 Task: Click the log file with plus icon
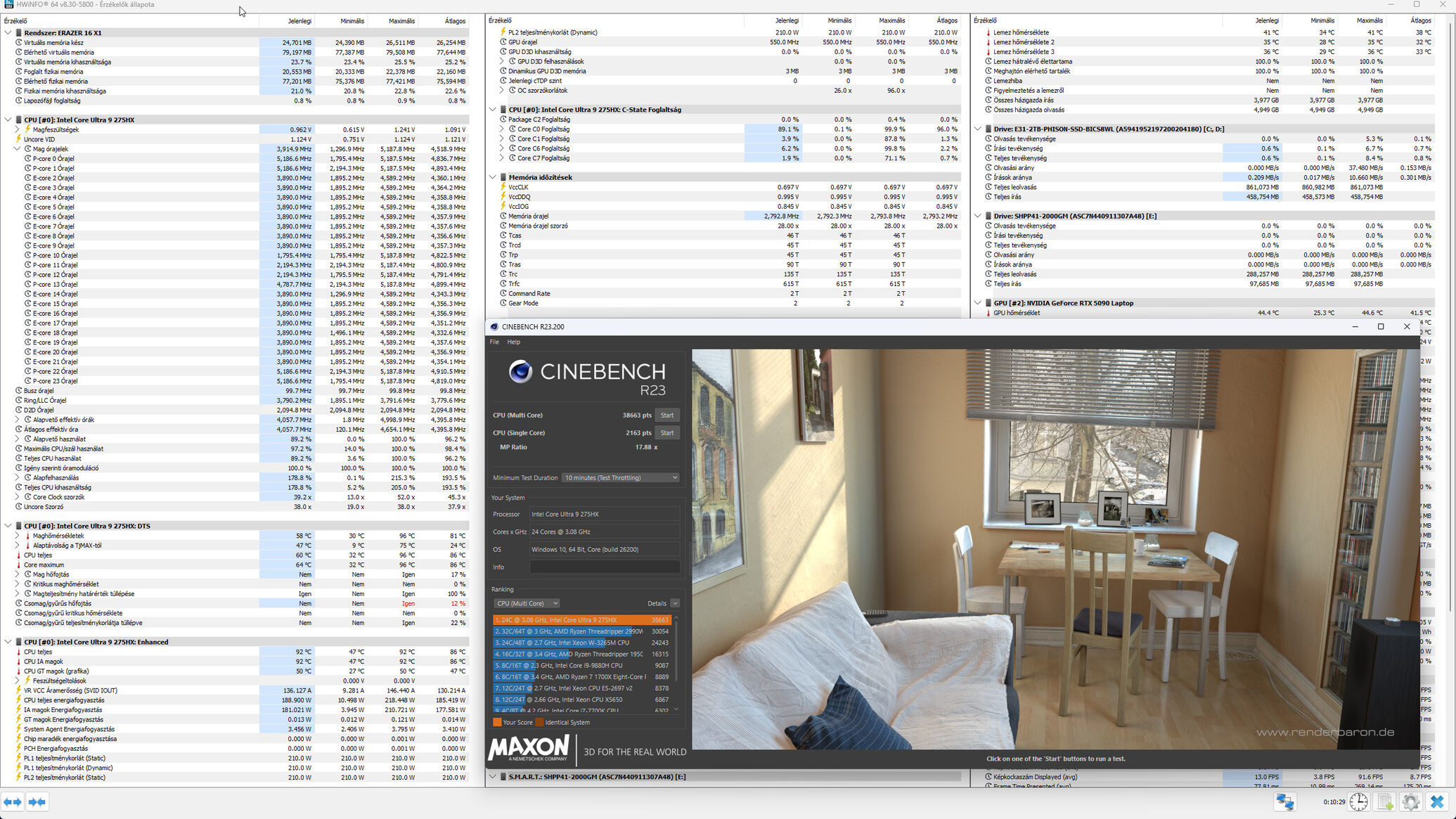[1385, 801]
